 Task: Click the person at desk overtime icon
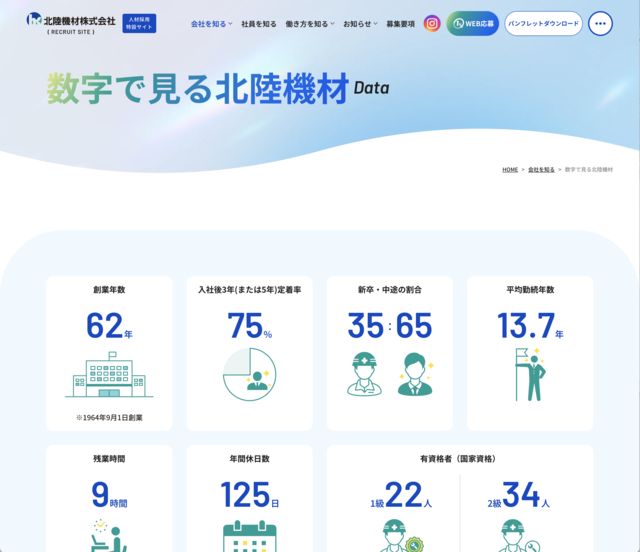coord(109,535)
